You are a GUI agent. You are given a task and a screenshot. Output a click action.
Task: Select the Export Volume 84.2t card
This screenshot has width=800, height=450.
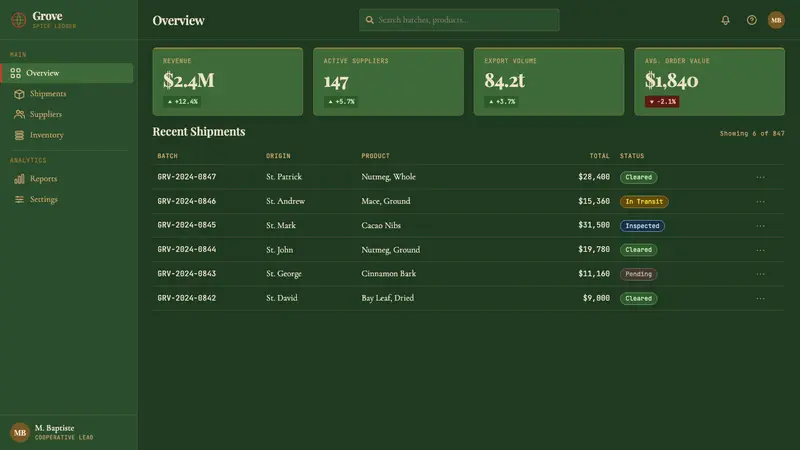[x=549, y=82]
